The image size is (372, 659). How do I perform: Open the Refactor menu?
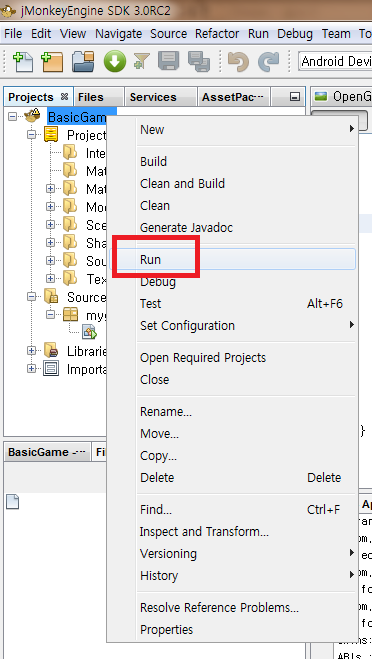click(x=217, y=34)
